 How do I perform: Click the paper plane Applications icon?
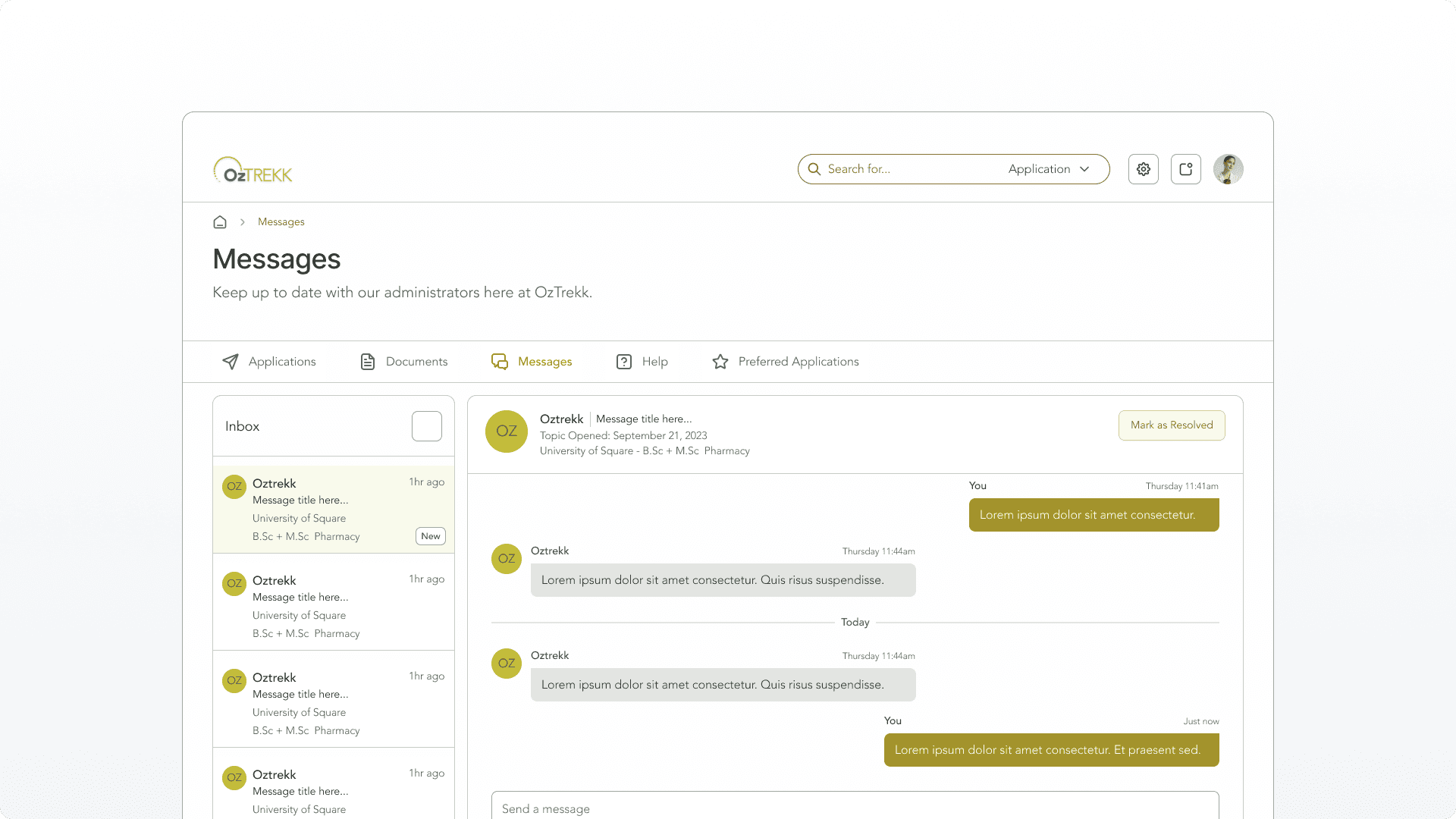pos(230,362)
